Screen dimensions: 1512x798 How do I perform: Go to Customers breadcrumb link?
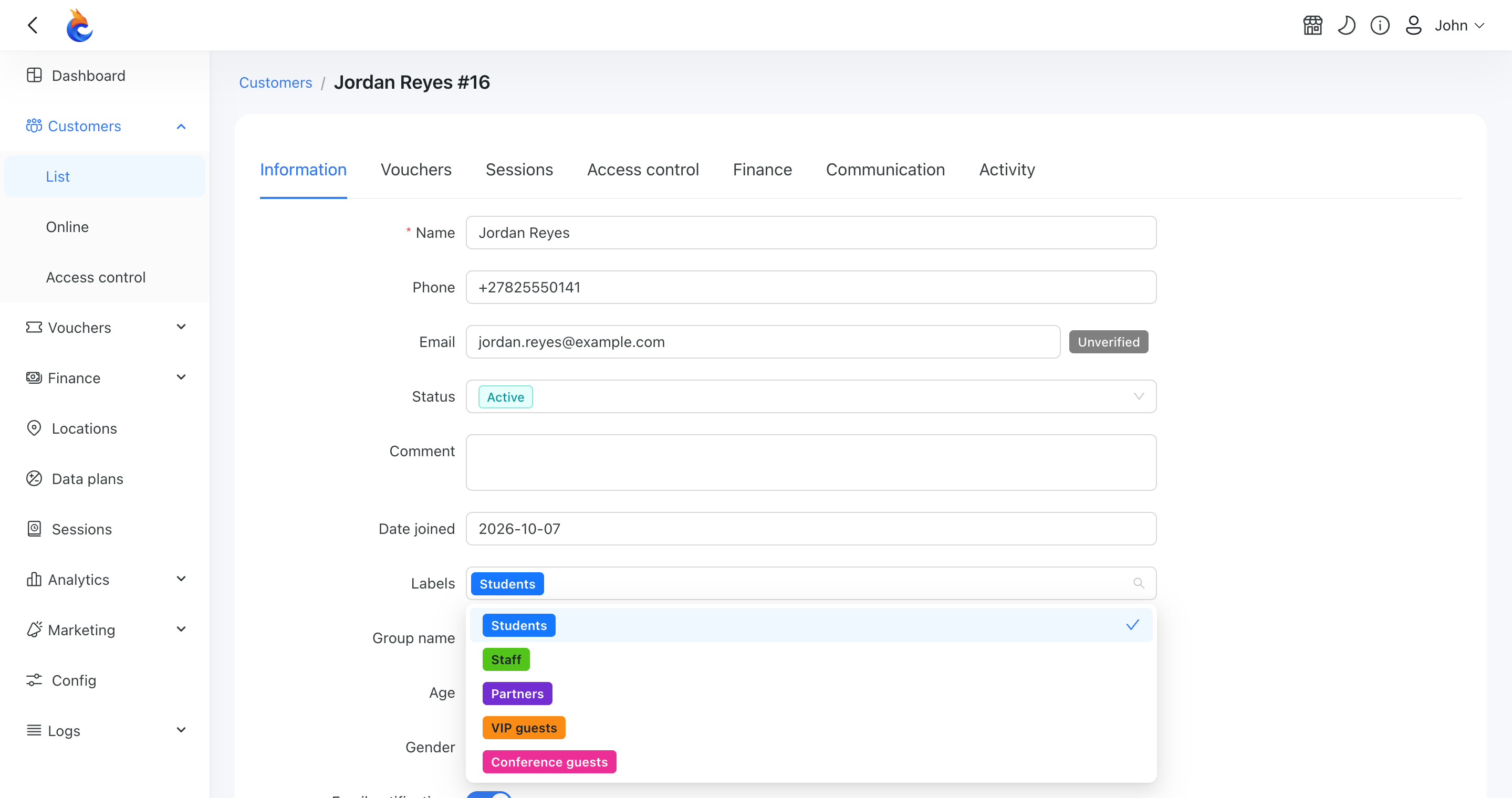(275, 82)
